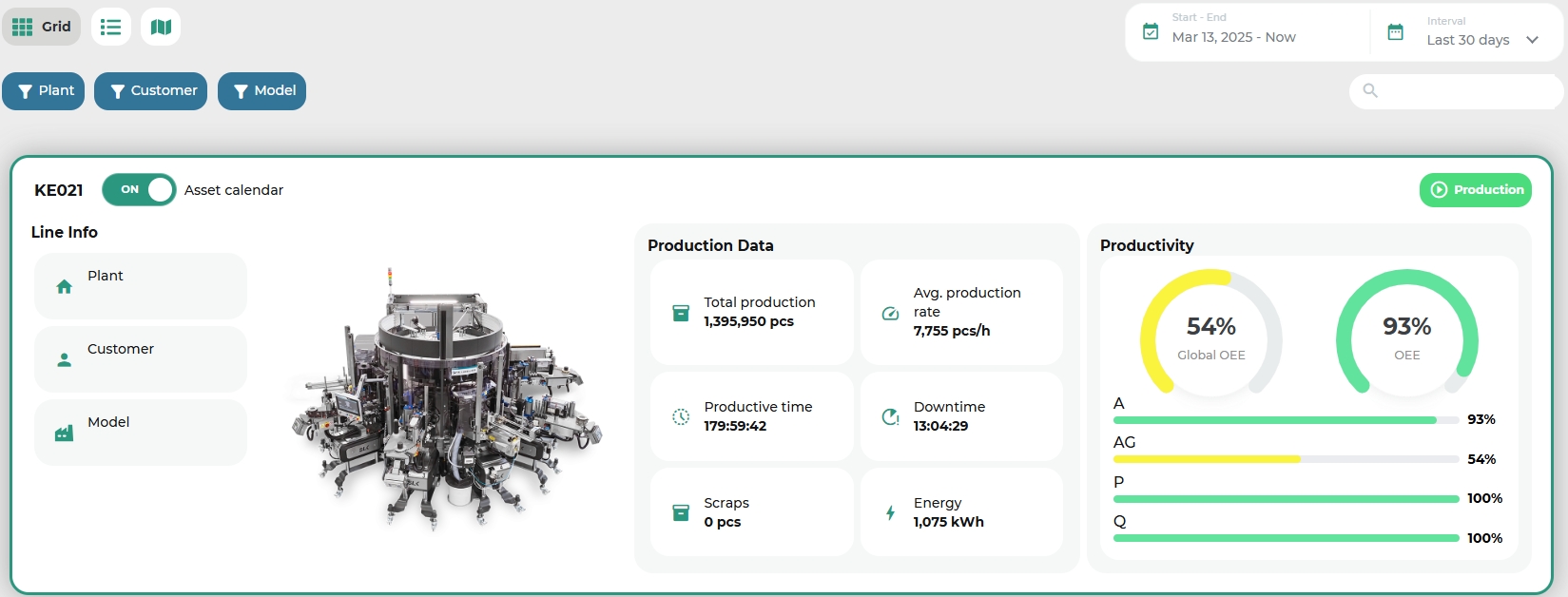This screenshot has height=597, width=1568.
Task: Expand the Interval Last 30 days dropdown
Action: coord(1532,40)
